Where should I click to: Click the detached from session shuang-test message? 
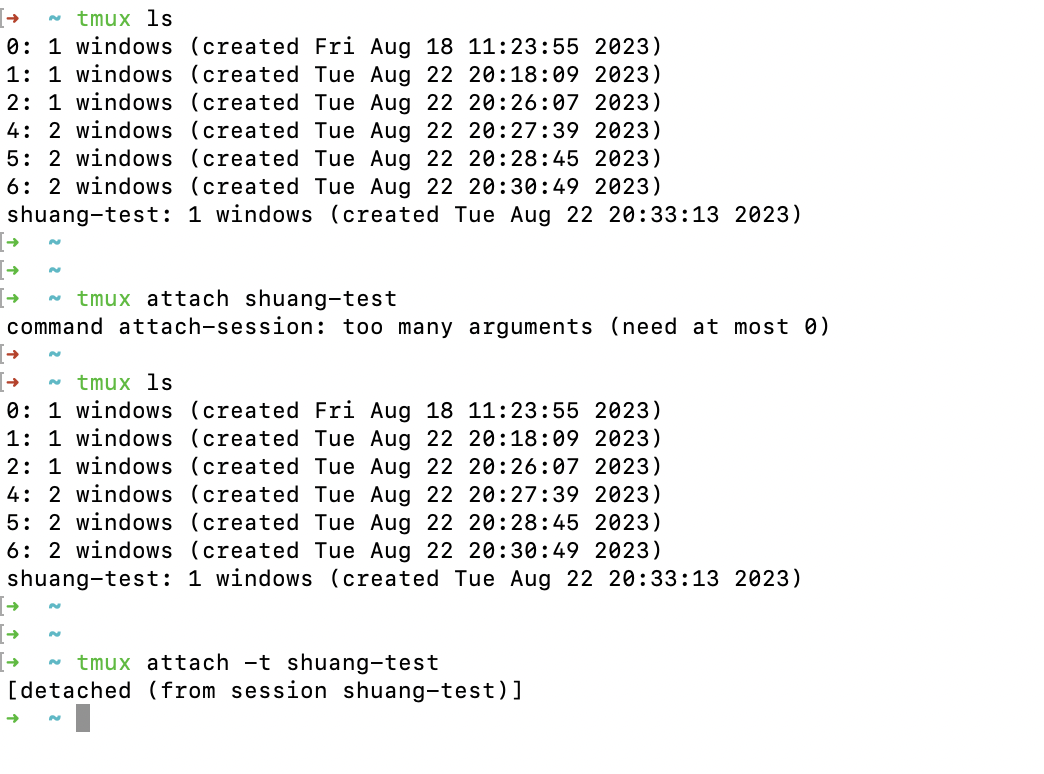[264, 690]
